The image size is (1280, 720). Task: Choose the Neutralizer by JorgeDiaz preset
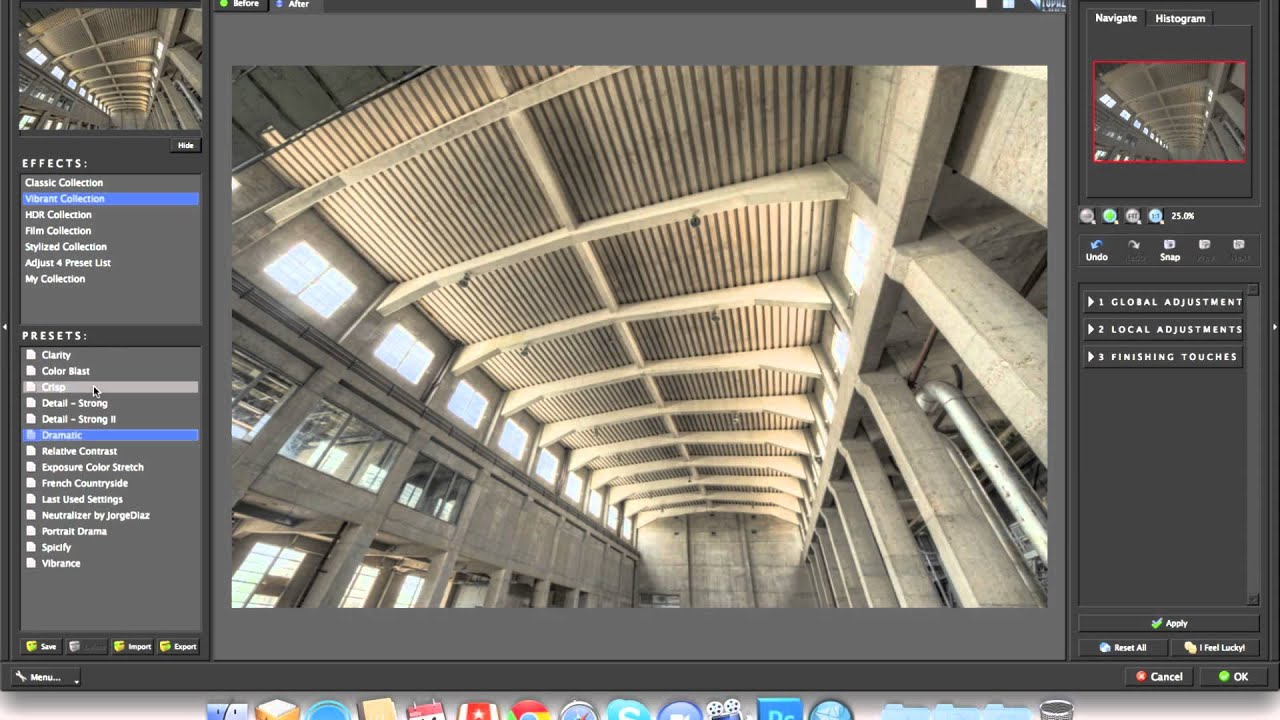click(111, 515)
